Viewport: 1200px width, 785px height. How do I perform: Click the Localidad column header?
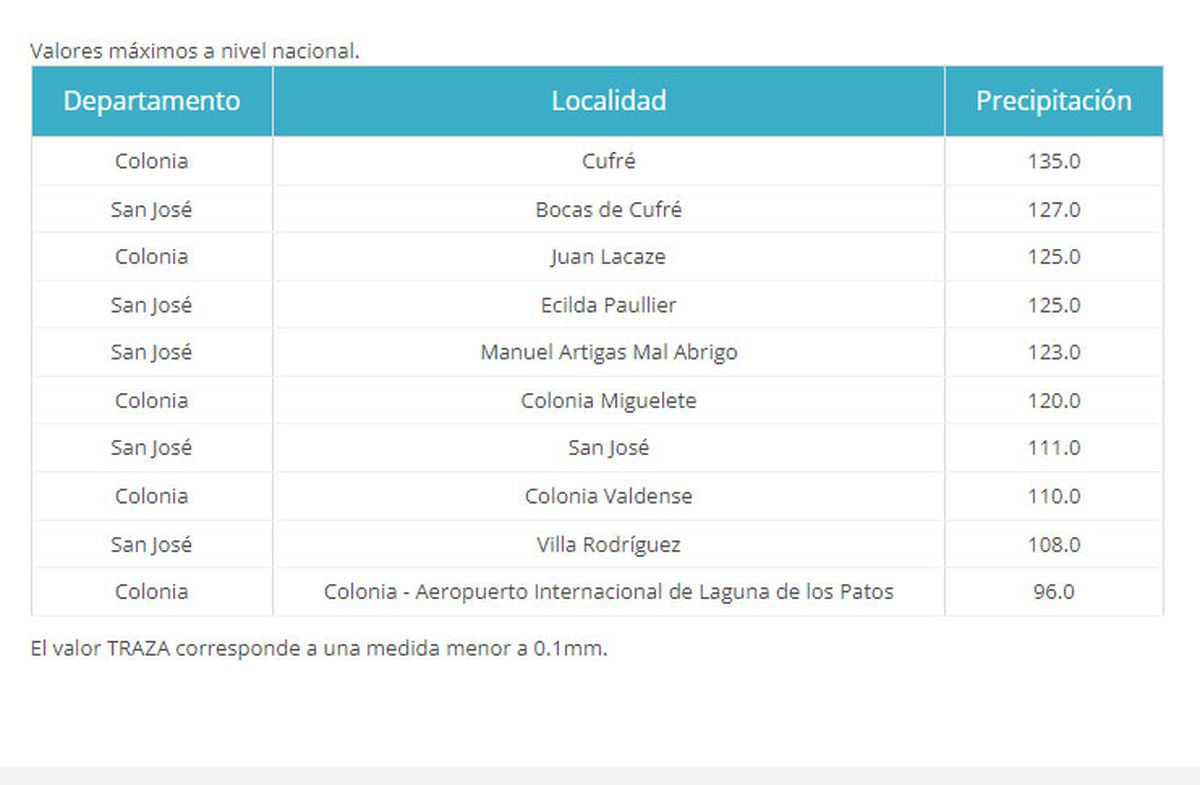click(608, 101)
